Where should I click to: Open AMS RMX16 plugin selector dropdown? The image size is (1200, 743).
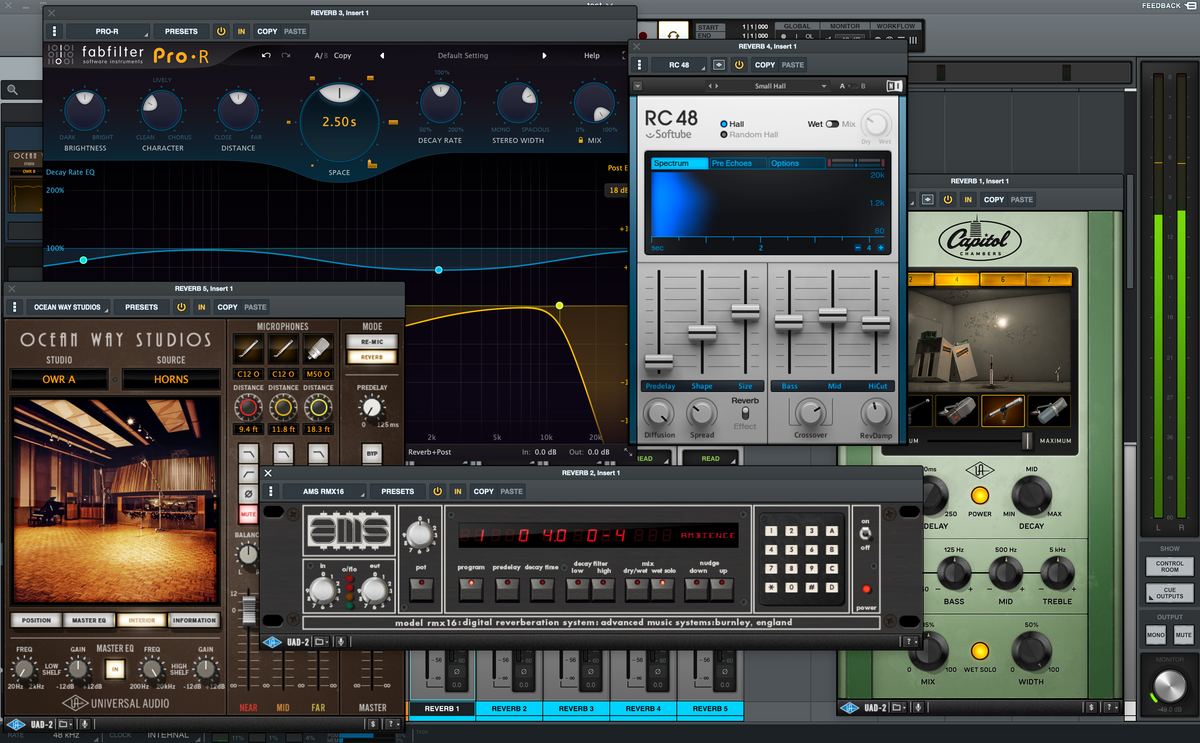(323, 491)
